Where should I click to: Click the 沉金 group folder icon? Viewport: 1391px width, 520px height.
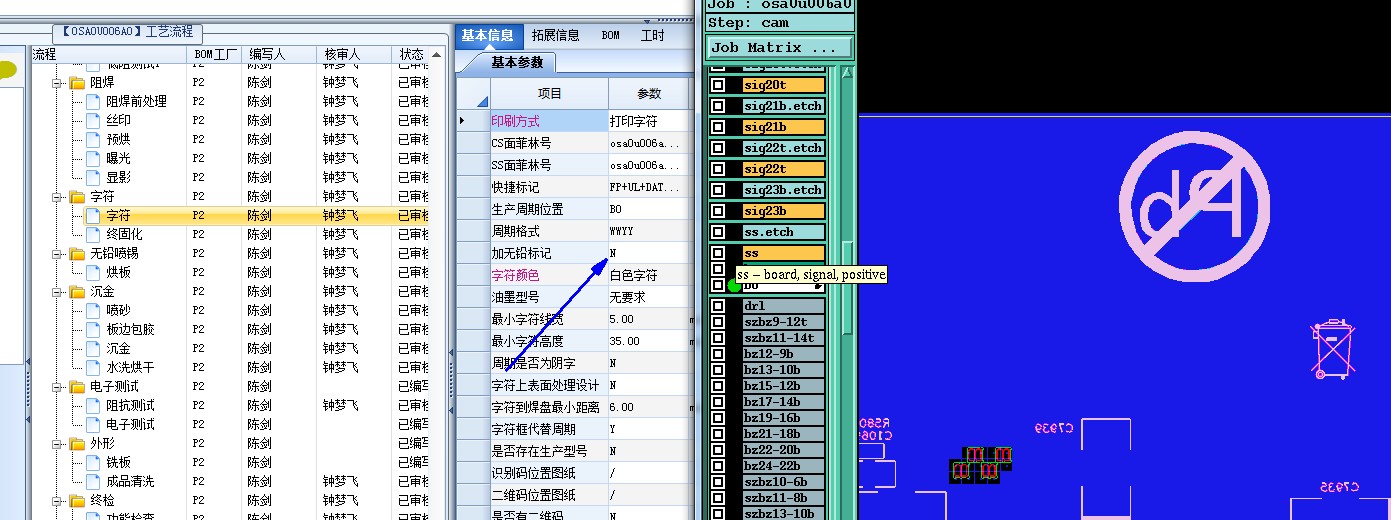pyautogui.click(x=78, y=292)
